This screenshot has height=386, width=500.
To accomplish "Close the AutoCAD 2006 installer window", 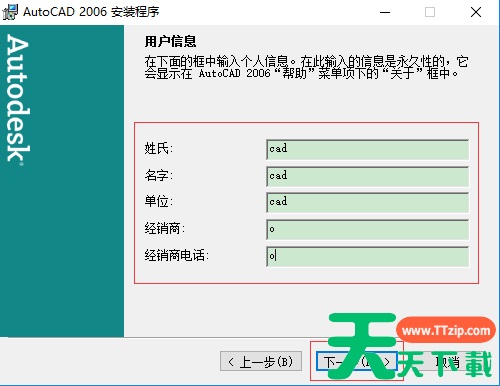I will (476, 12).
